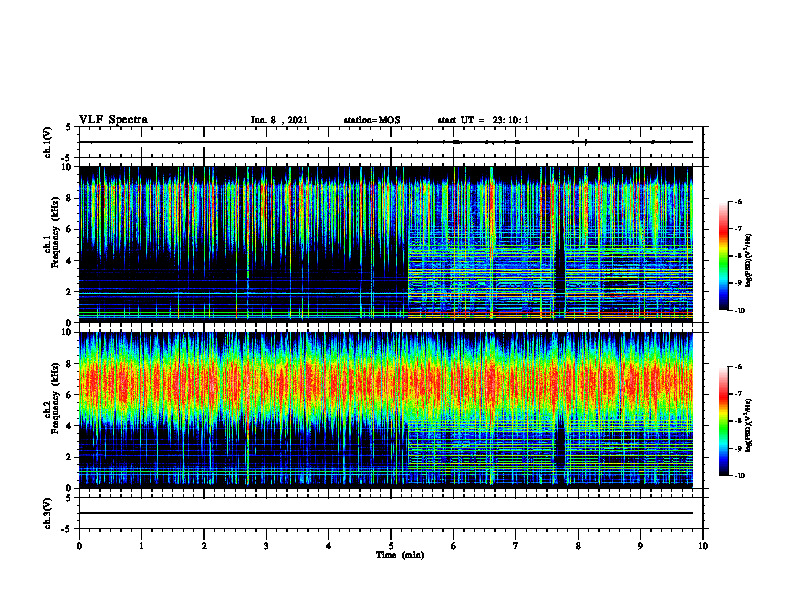Click the "4" kHz tick of ch.1 frequency axis
Screen dimensions: 792x612
click(70, 261)
